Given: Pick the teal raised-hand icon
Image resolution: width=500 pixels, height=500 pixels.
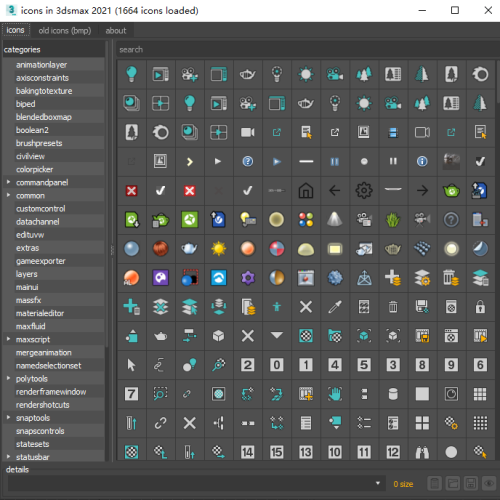Looking at the screenshot, I should (335, 394).
